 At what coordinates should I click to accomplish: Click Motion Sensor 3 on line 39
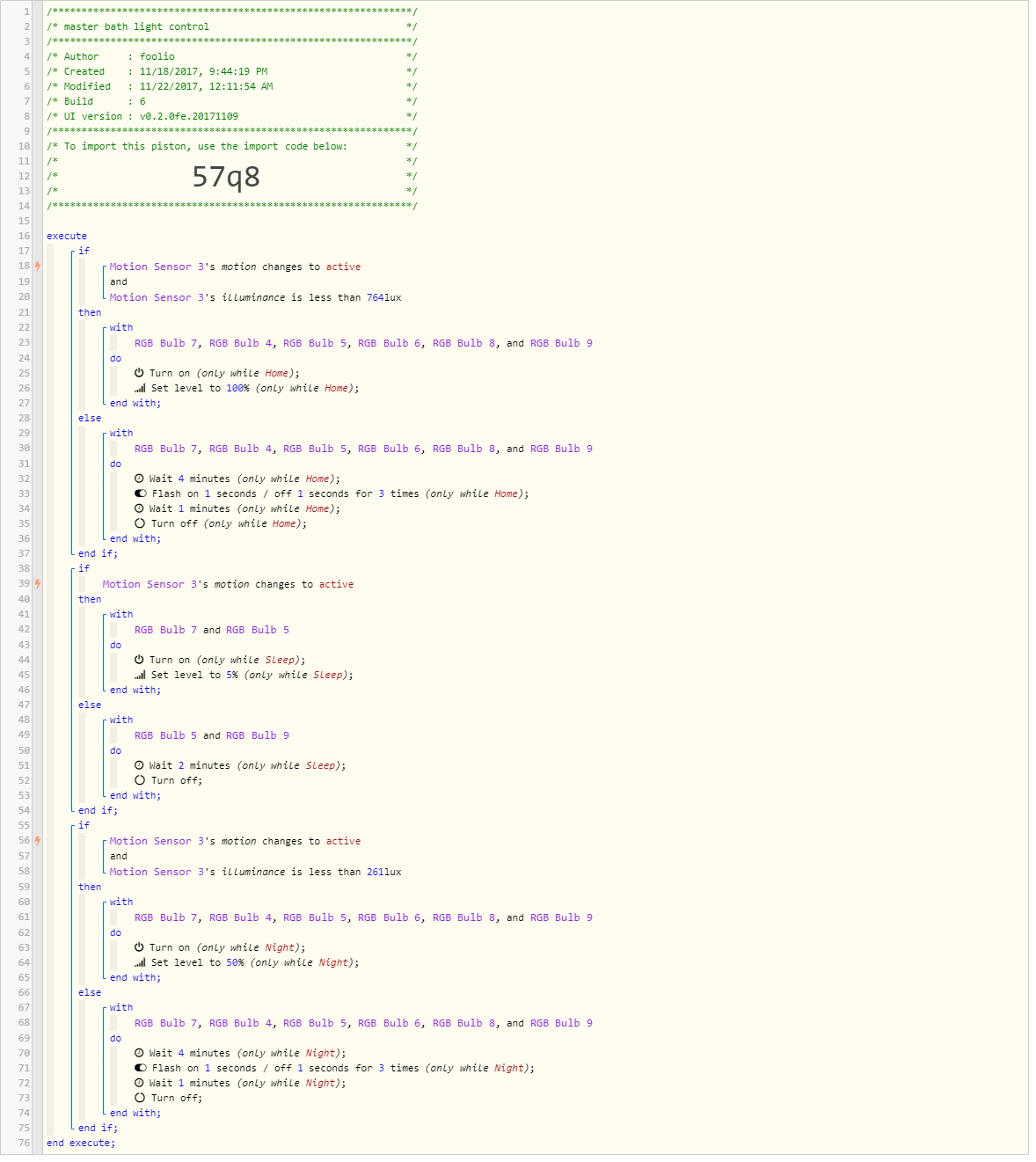150,584
